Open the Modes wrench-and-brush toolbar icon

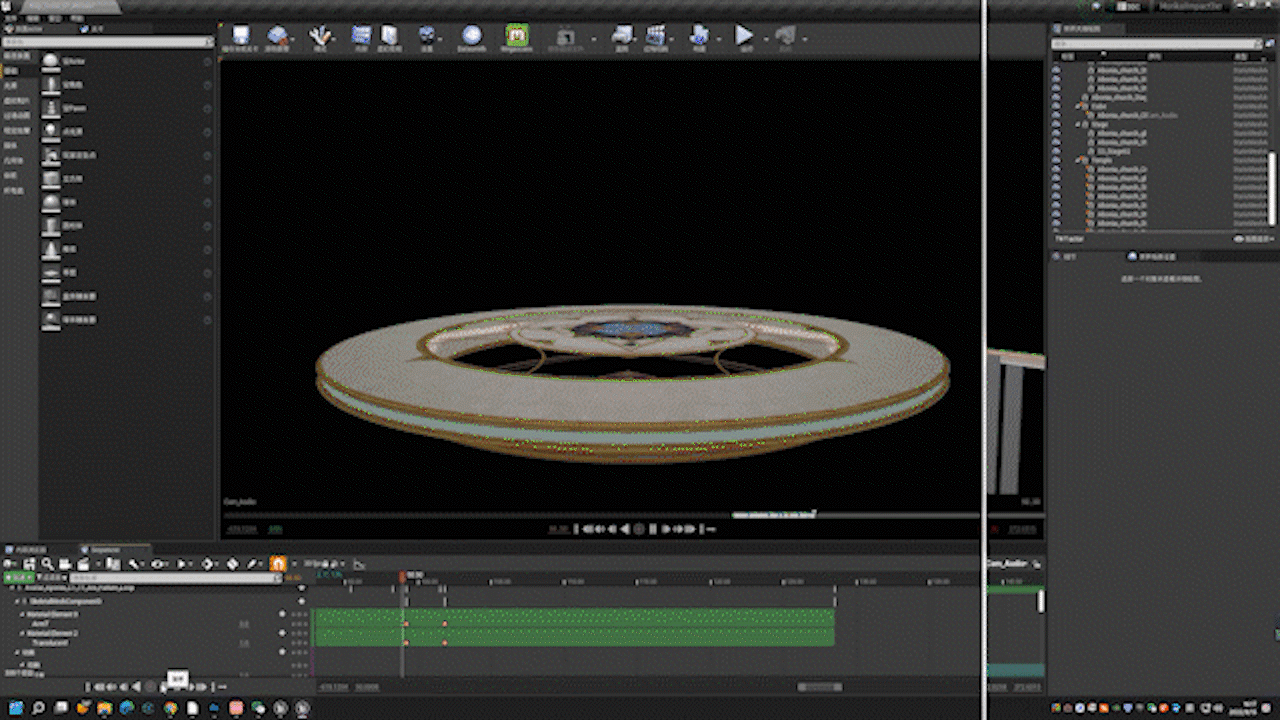pos(320,37)
